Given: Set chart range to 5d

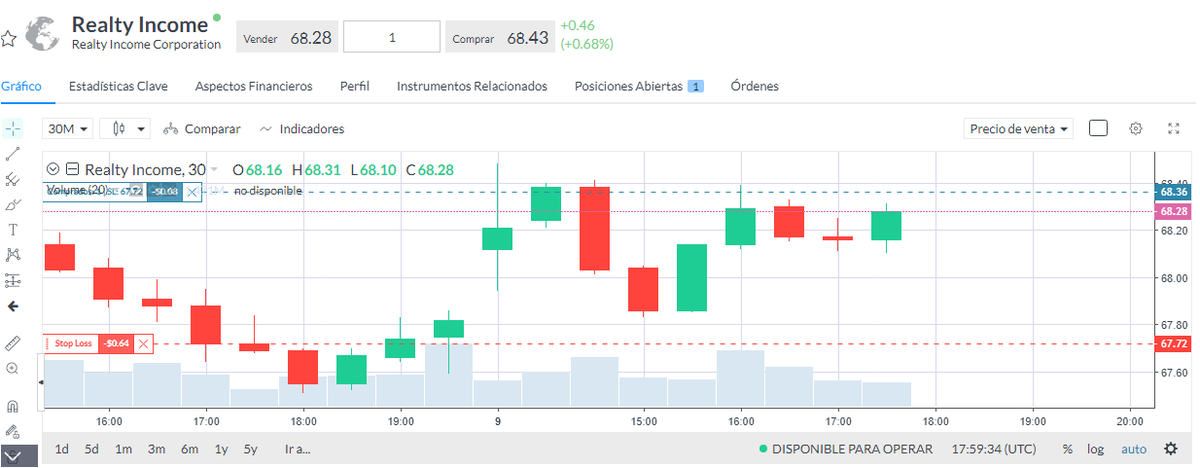Looking at the screenshot, I should point(92,449).
